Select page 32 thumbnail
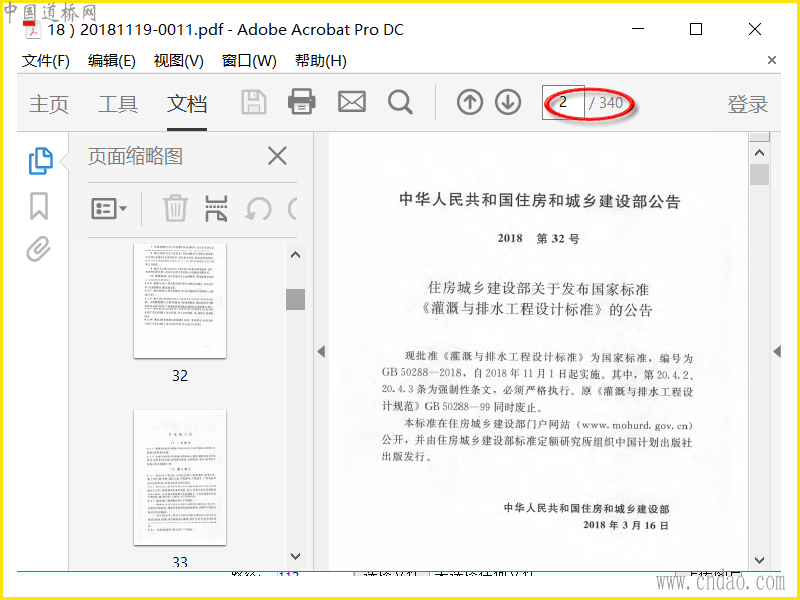The width and height of the screenshot is (800, 600). tap(180, 301)
